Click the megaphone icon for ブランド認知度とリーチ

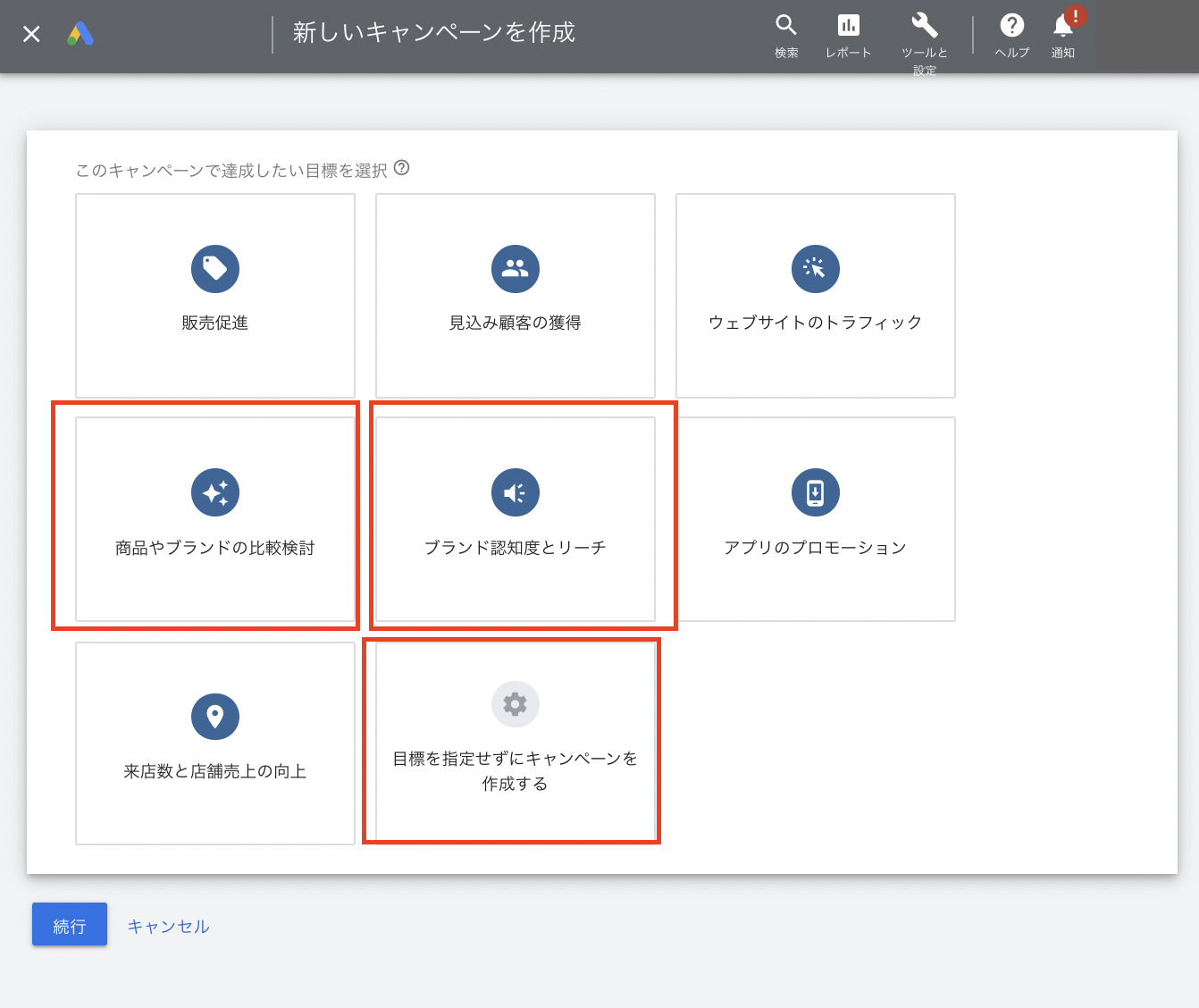[516, 492]
